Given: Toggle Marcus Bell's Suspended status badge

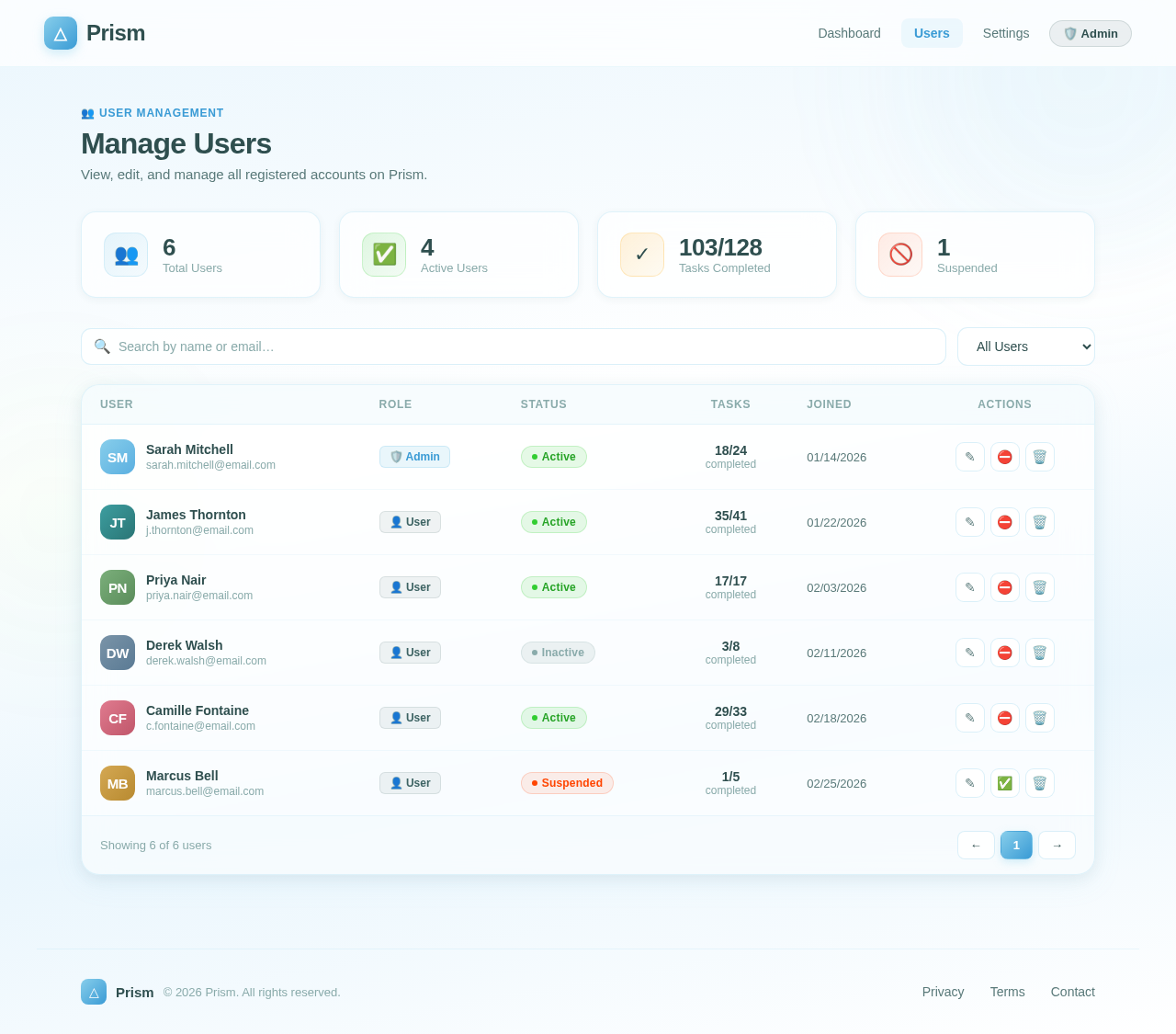Looking at the screenshot, I should 567,783.
